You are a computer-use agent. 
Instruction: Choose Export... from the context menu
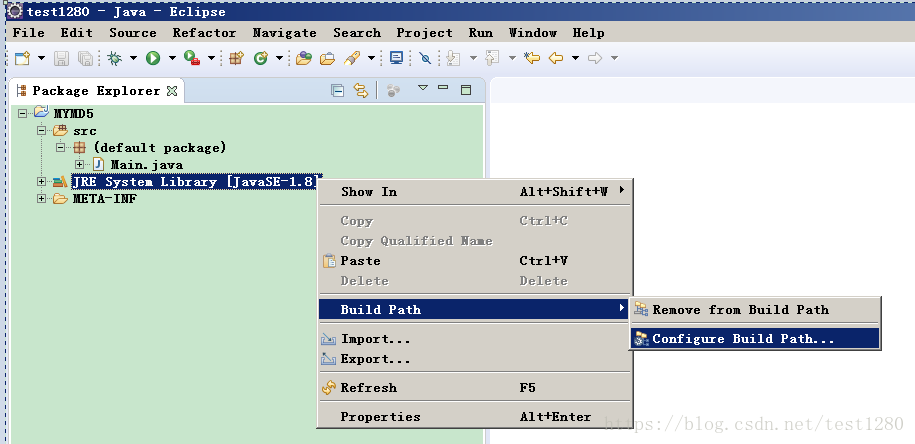[x=475, y=359]
